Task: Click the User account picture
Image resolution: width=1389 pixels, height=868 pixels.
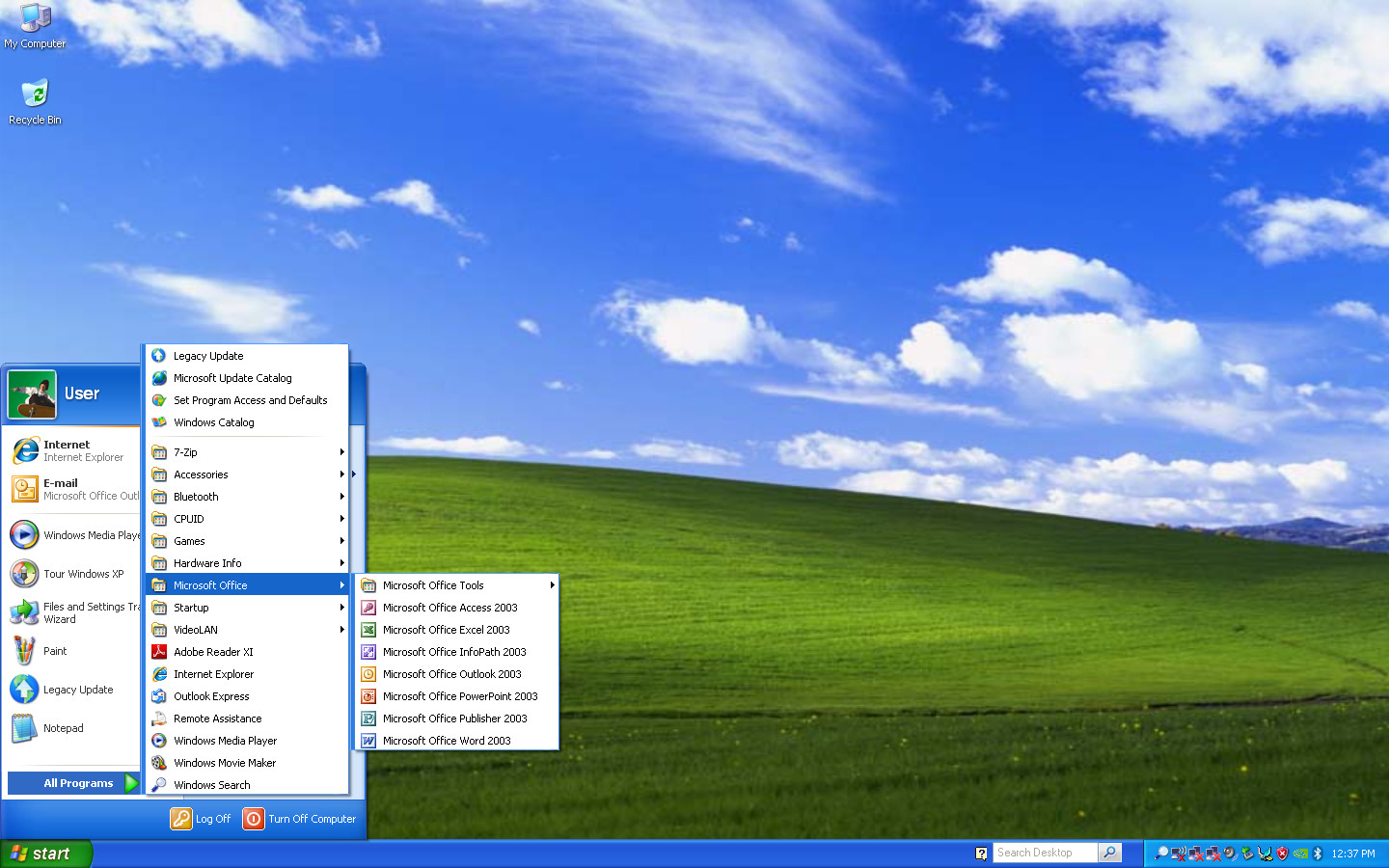Action: 32,394
